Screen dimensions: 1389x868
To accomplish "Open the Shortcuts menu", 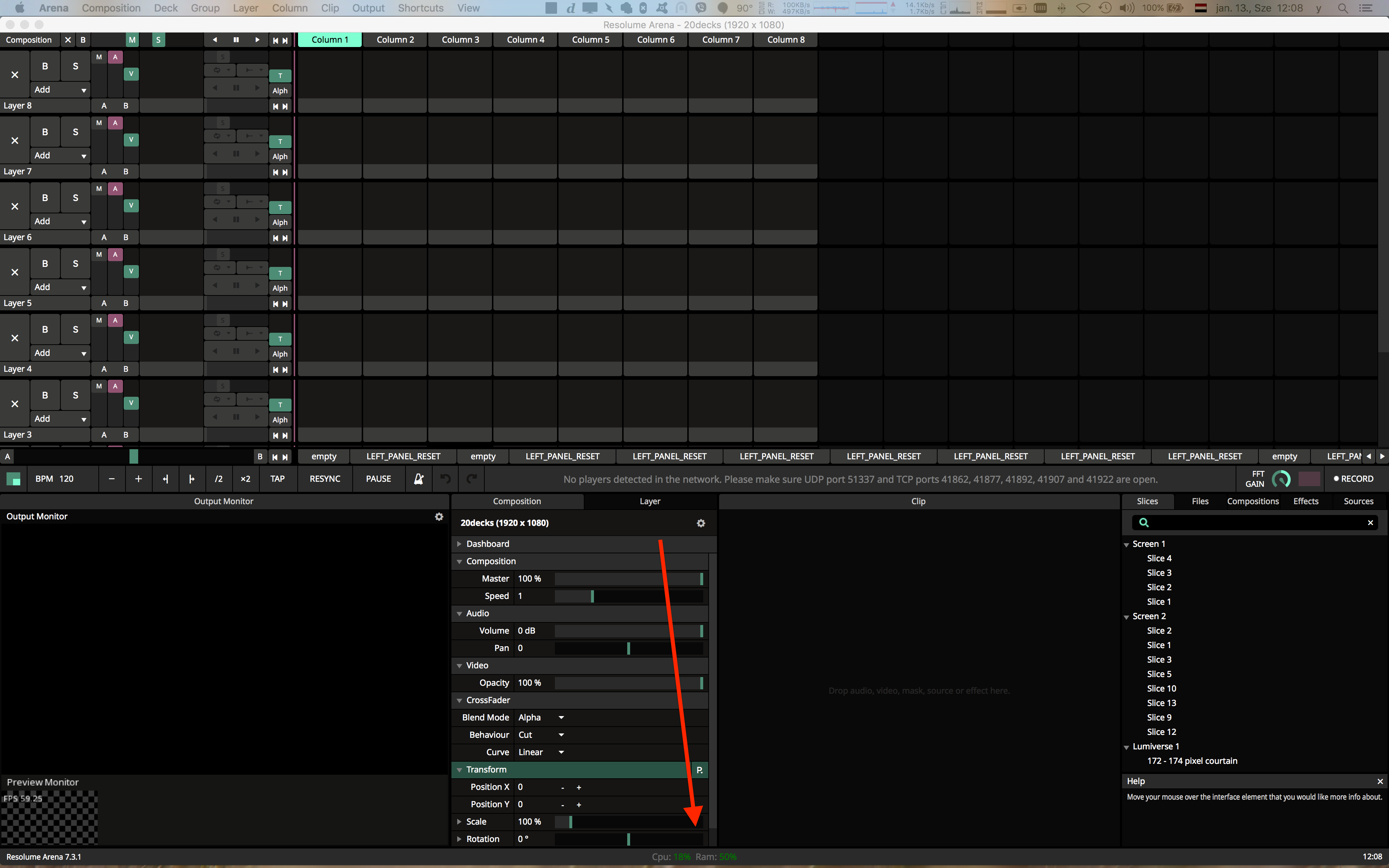I will click(x=420, y=8).
